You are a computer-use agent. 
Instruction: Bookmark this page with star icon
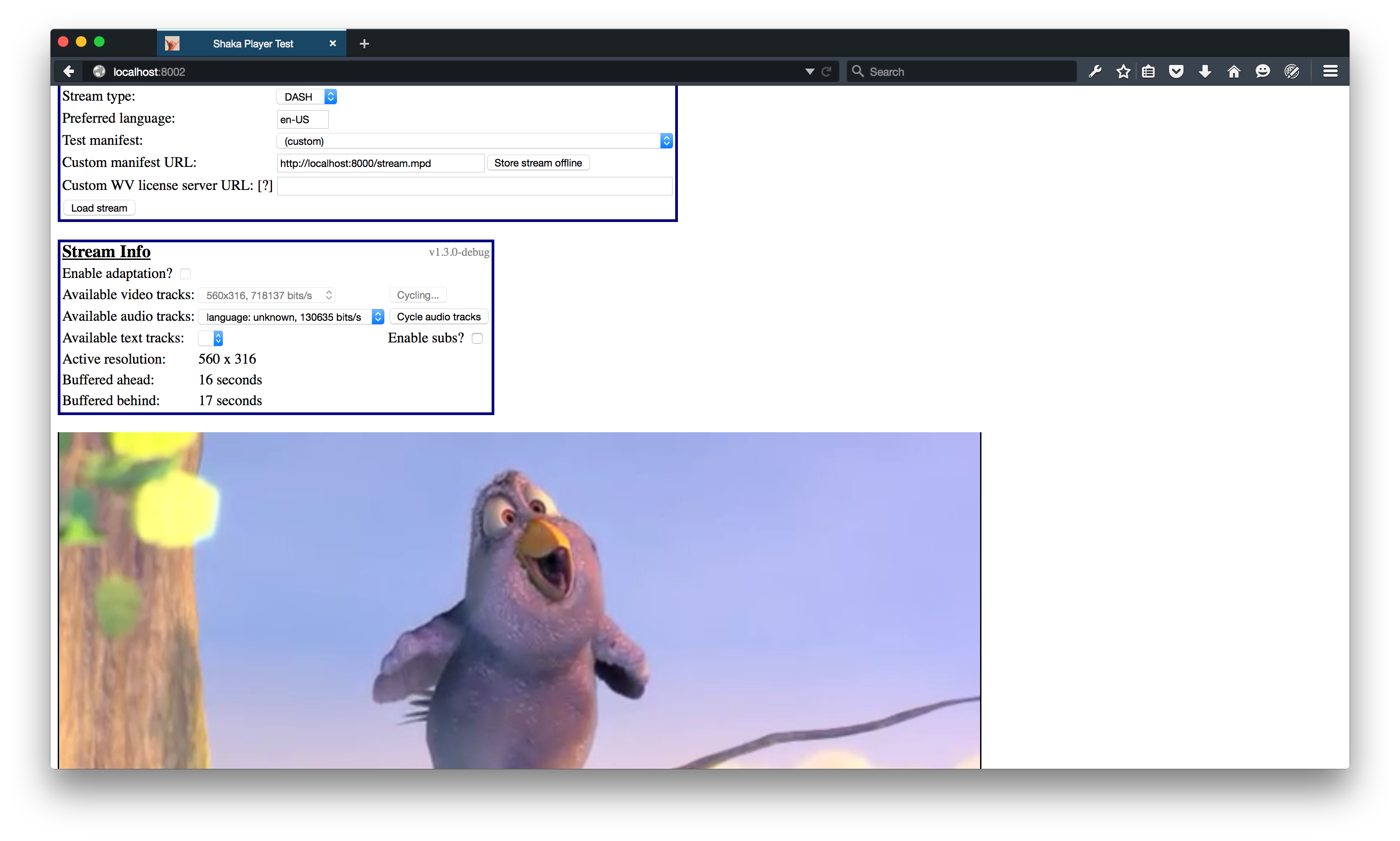[x=1123, y=71]
